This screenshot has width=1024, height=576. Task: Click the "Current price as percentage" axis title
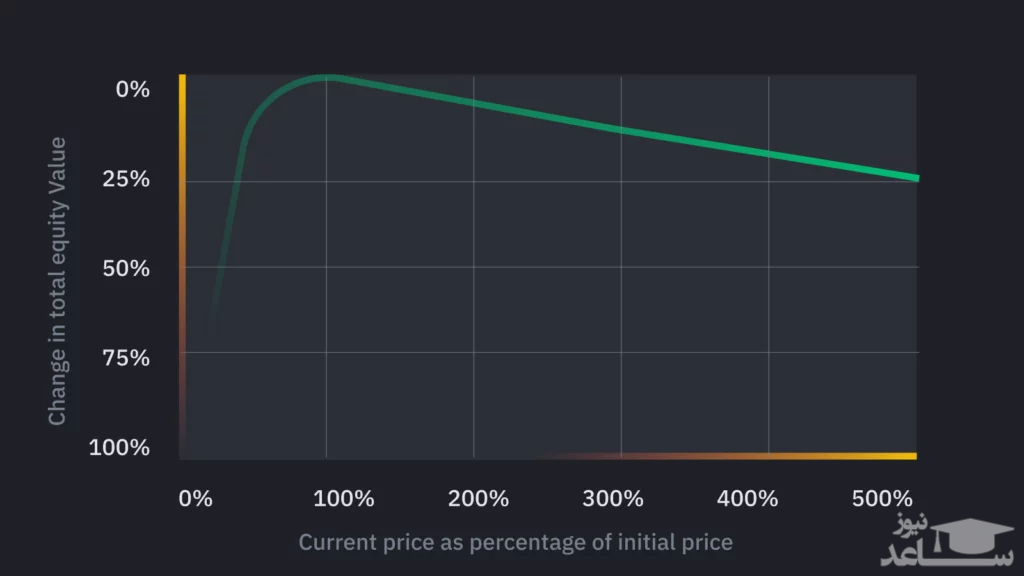pos(515,542)
